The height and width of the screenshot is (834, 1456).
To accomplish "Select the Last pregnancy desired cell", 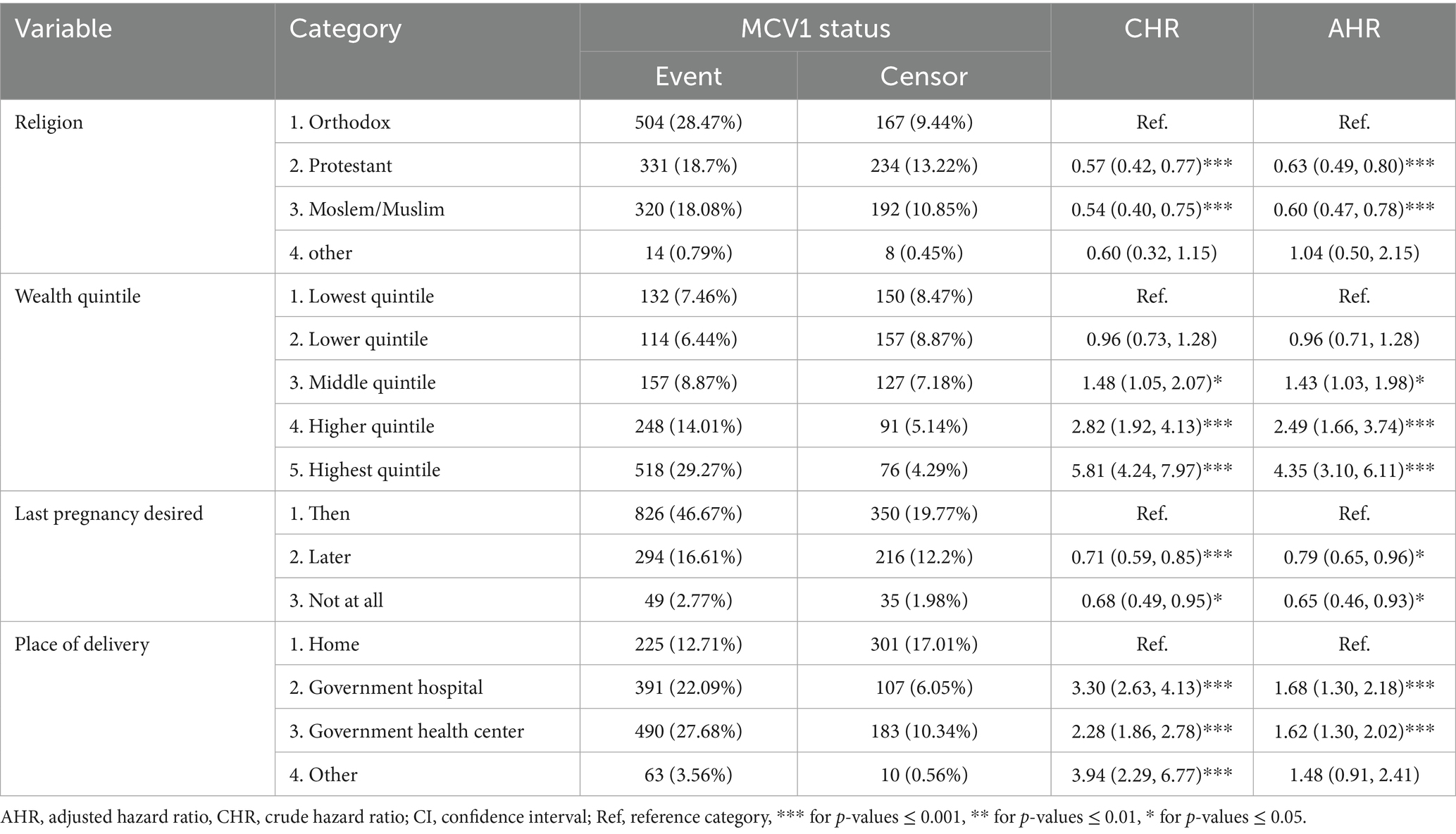I will 108,514.
